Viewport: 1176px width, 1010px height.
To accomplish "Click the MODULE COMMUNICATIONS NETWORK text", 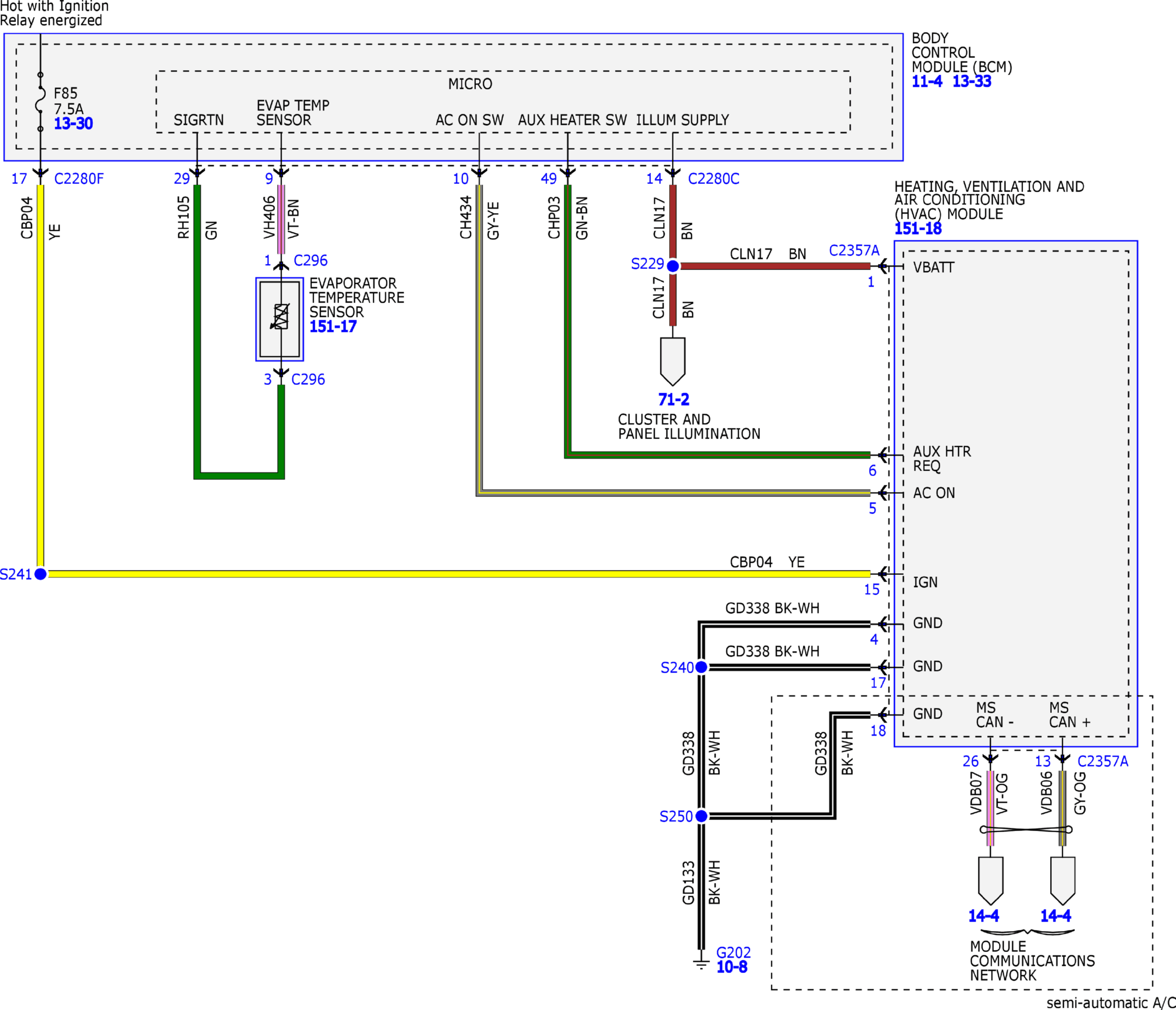I will pyautogui.click(x=1032, y=961).
